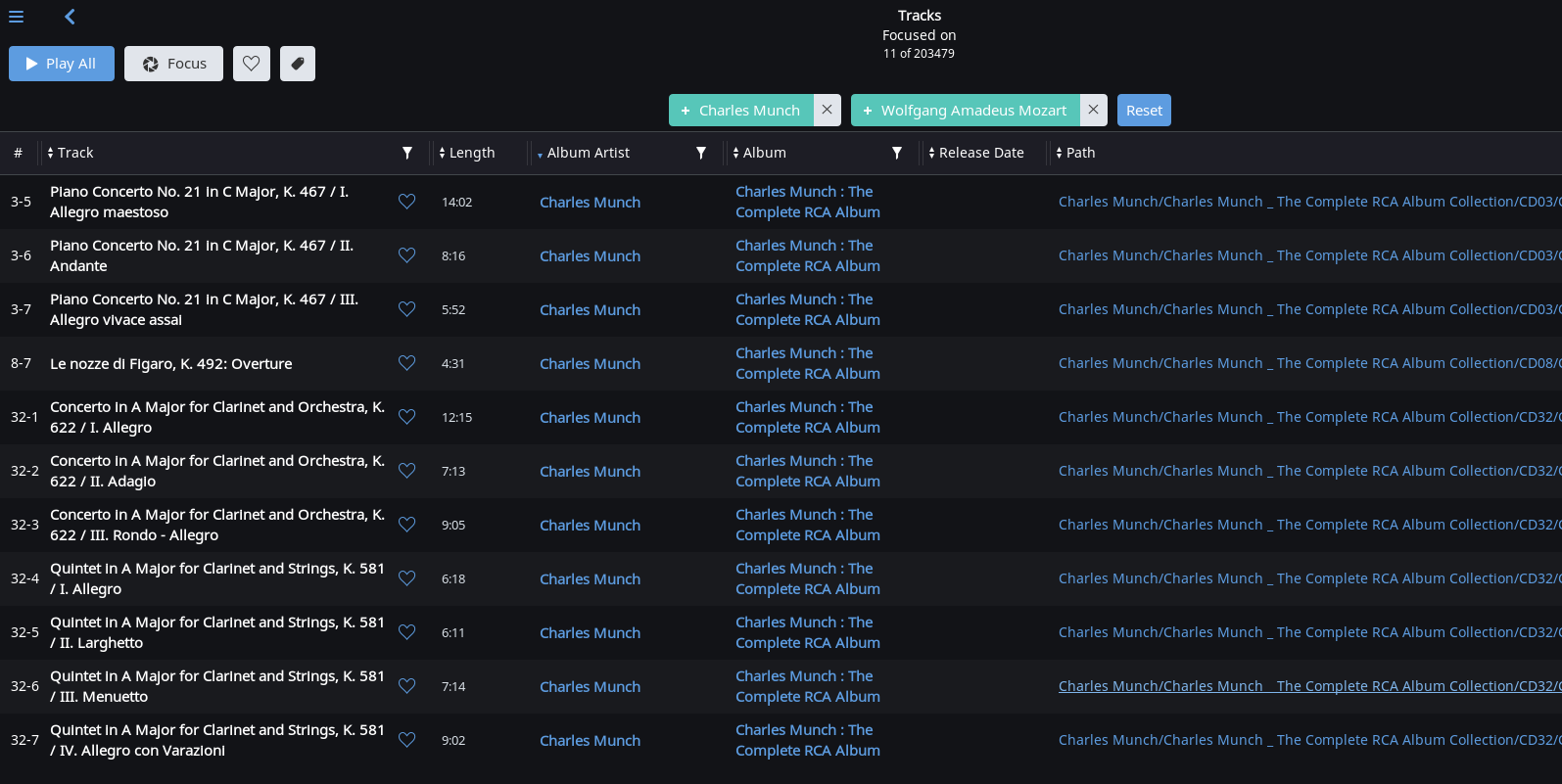The image size is (1562, 784).
Task: Open the file path link for track 3-7
Action: [1309, 309]
